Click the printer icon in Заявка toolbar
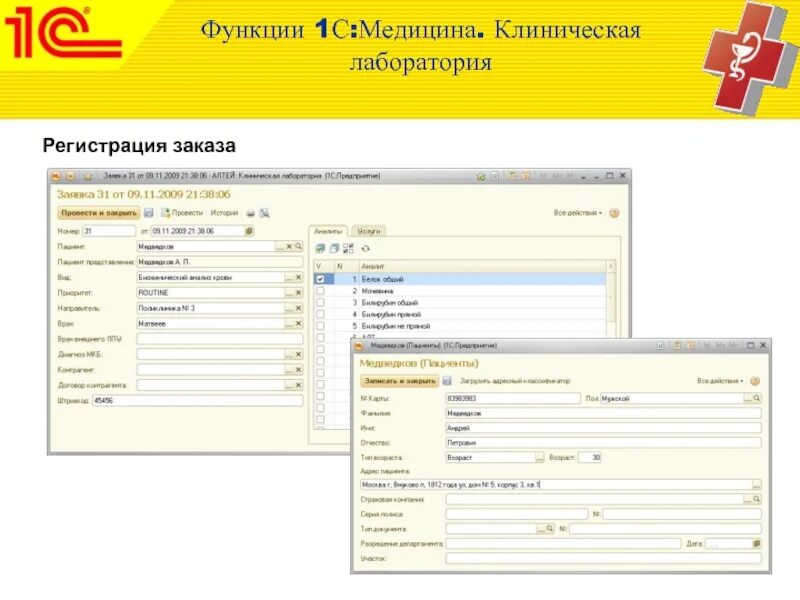This screenshot has height=600, width=800. click(x=250, y=213)
